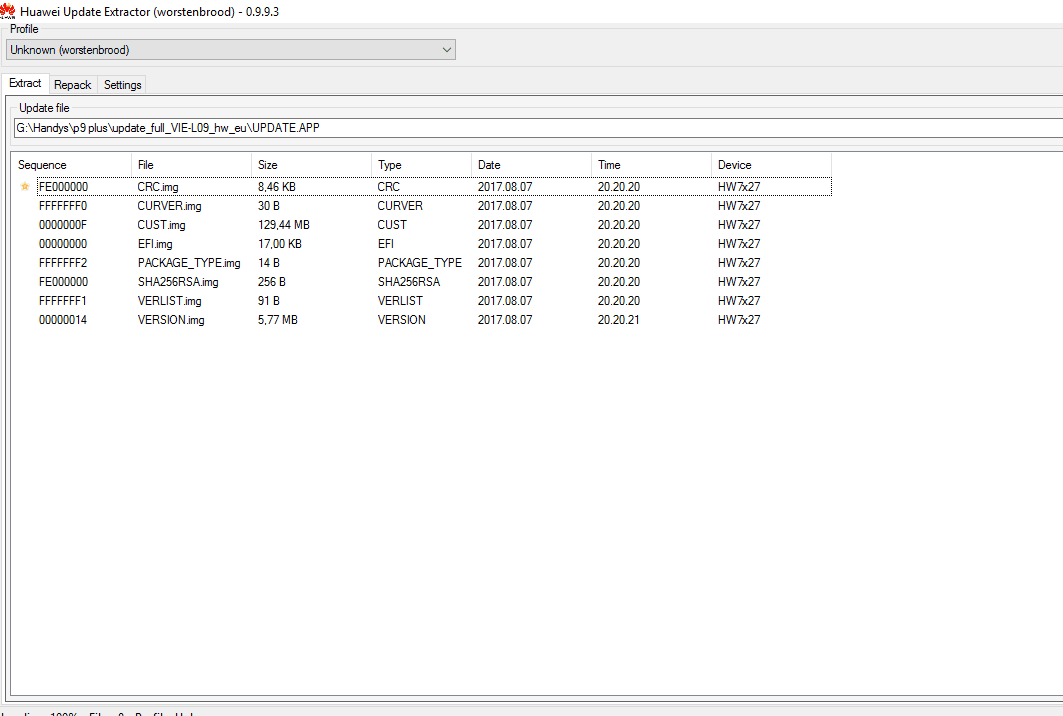Click sequence value 00000014

point(63,319)
